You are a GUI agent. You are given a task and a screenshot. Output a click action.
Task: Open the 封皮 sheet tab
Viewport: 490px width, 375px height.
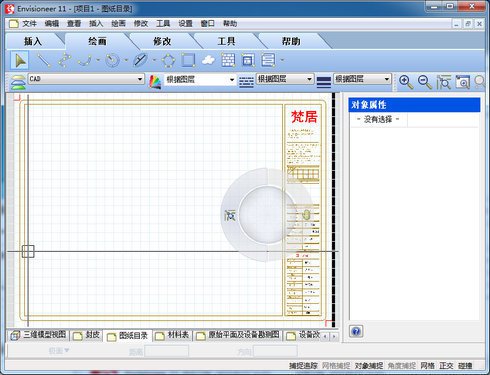tap(86, 335)
